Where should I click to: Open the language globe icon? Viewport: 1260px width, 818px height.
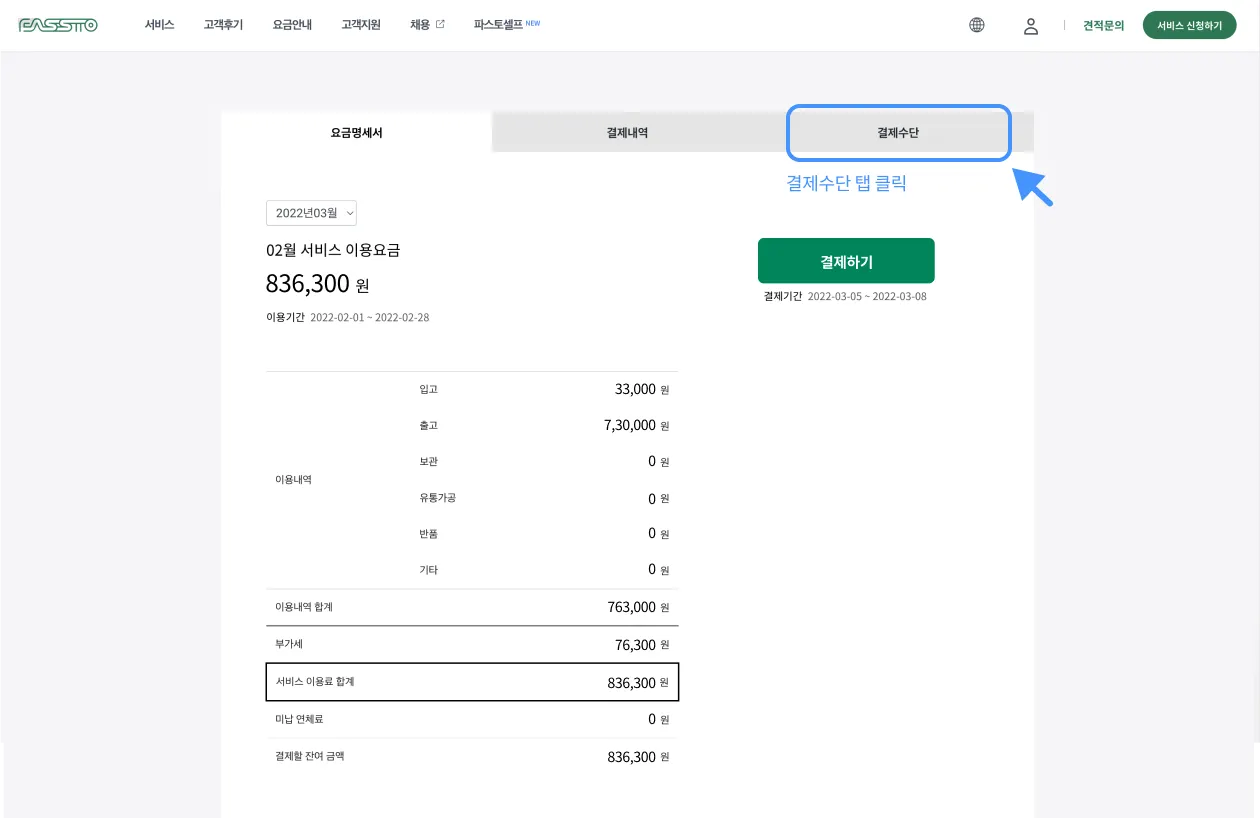(977, 25)
